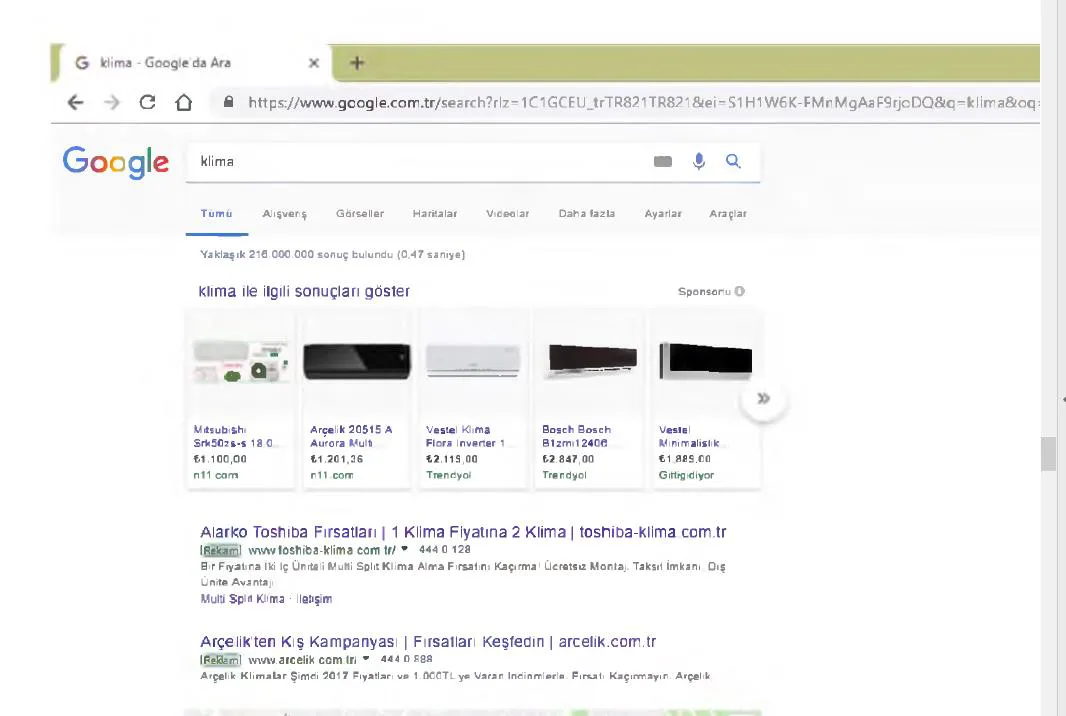Switch to Videolar tab

507,214
